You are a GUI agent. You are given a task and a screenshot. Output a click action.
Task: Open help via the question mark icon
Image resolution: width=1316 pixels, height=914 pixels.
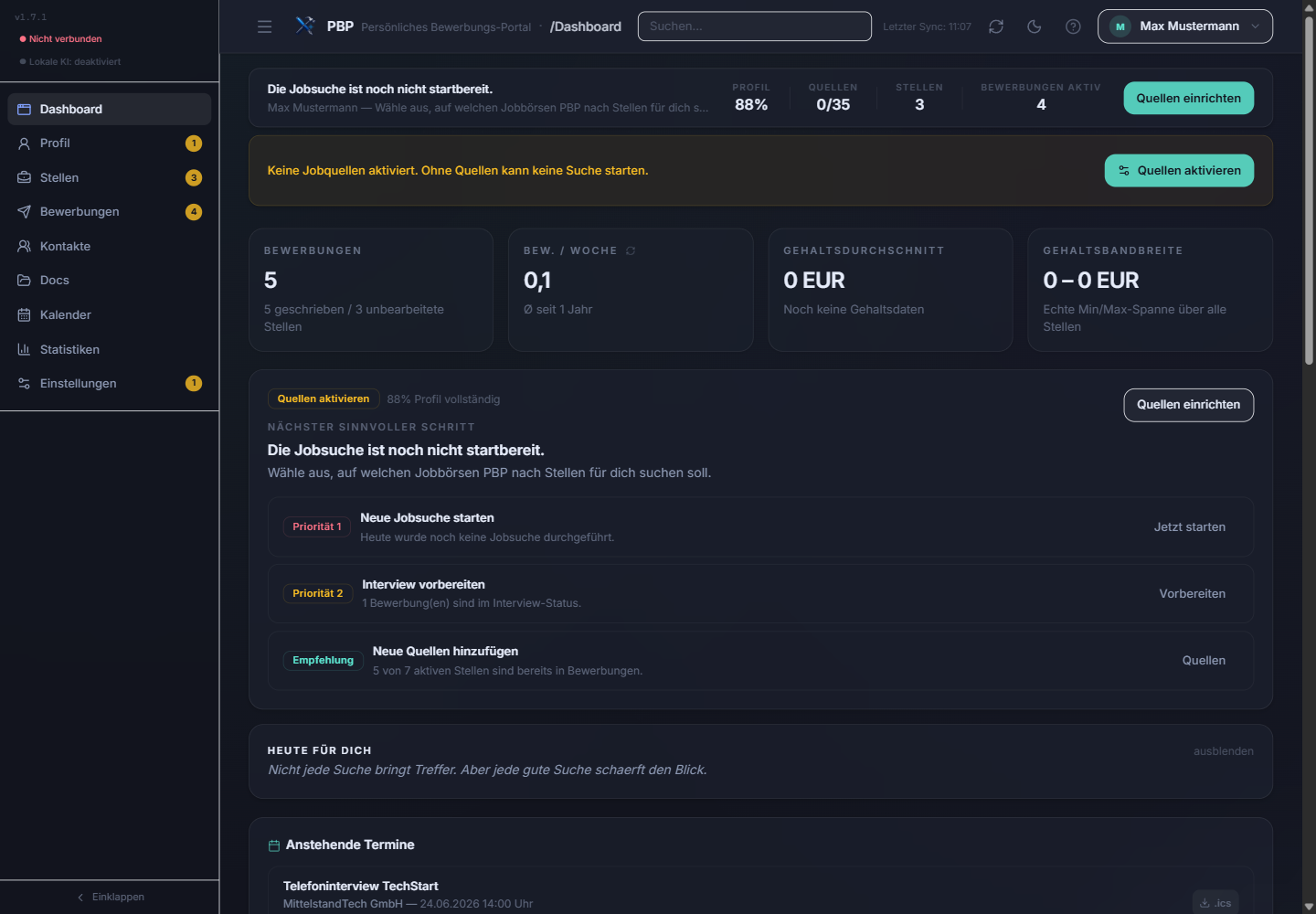point(1073,27)
